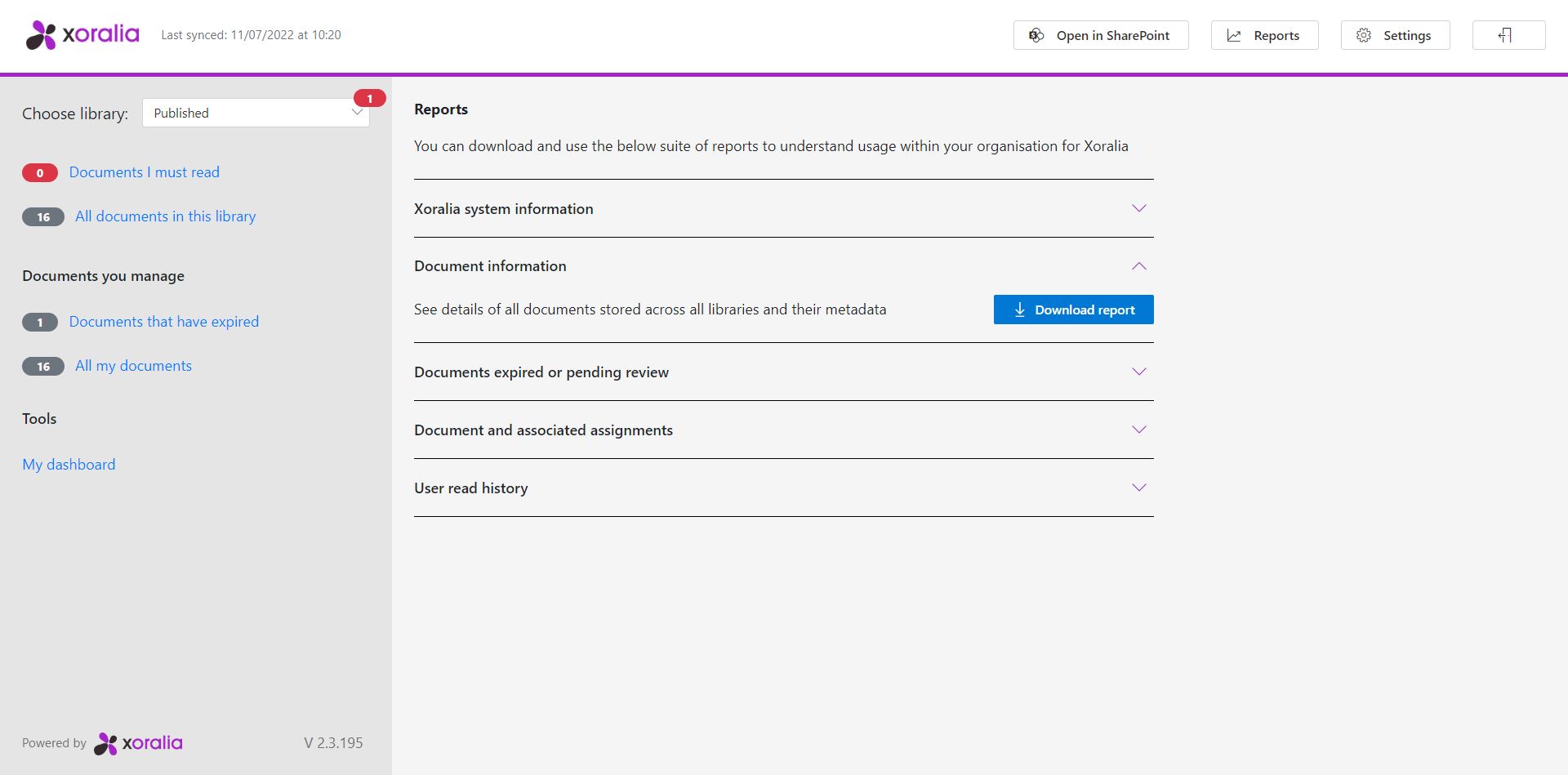This screenshot has height=775, width=1568.
Task: Open the Settings page
Action: (1395, 35)
